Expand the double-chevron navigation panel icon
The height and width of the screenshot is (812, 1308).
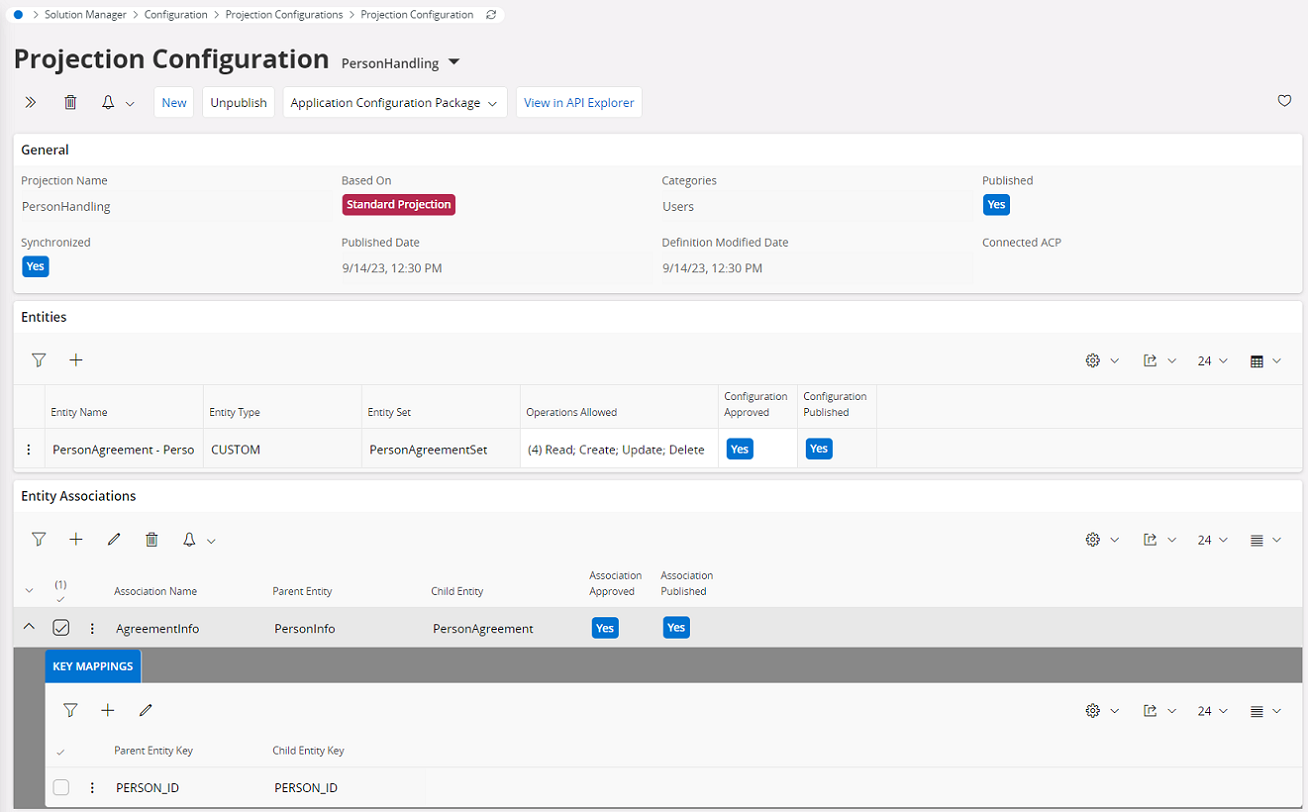pyautogui.click(x=30, y=102)
